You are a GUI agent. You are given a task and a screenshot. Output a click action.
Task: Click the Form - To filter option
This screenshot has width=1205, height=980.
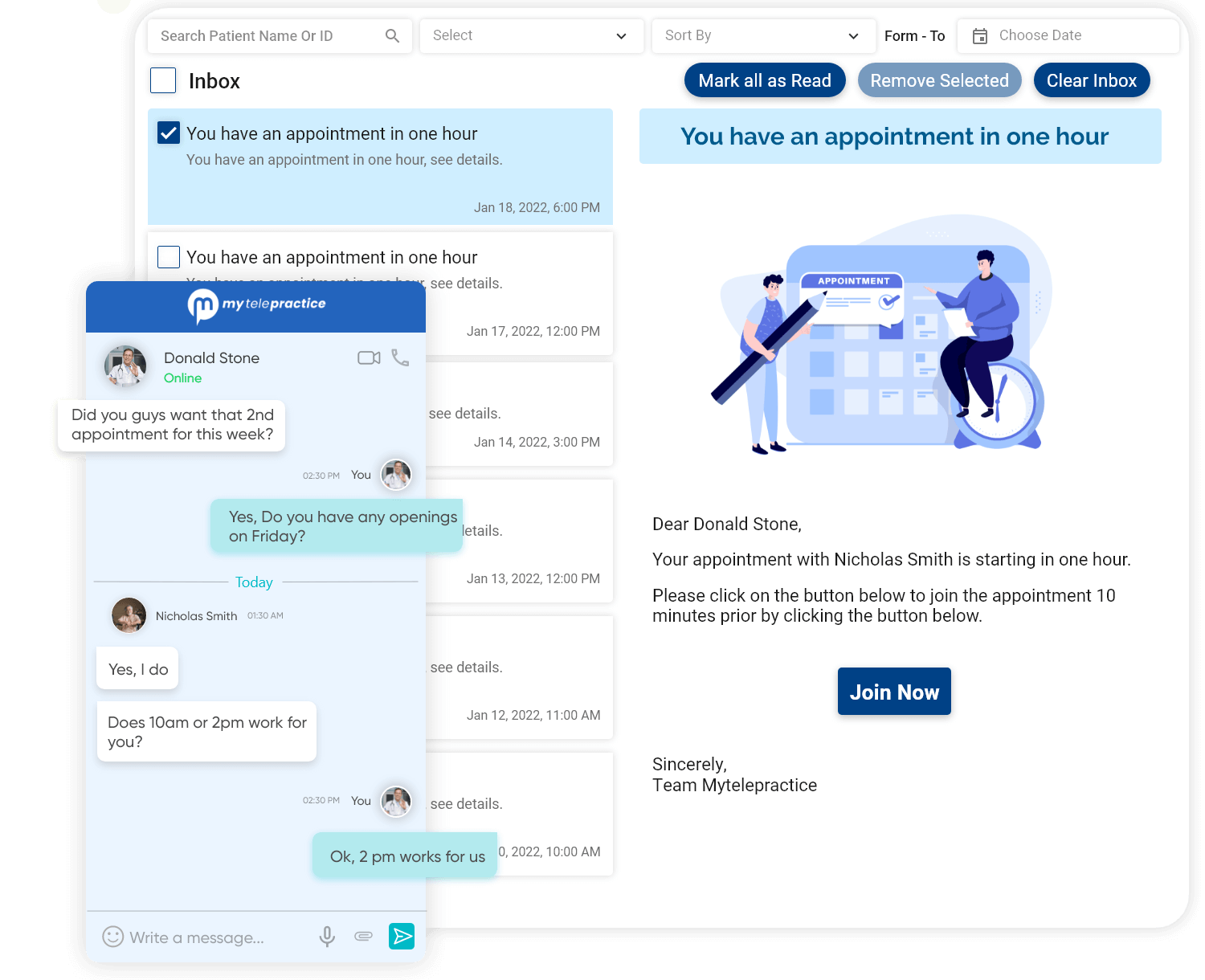[x=914, y=35]
